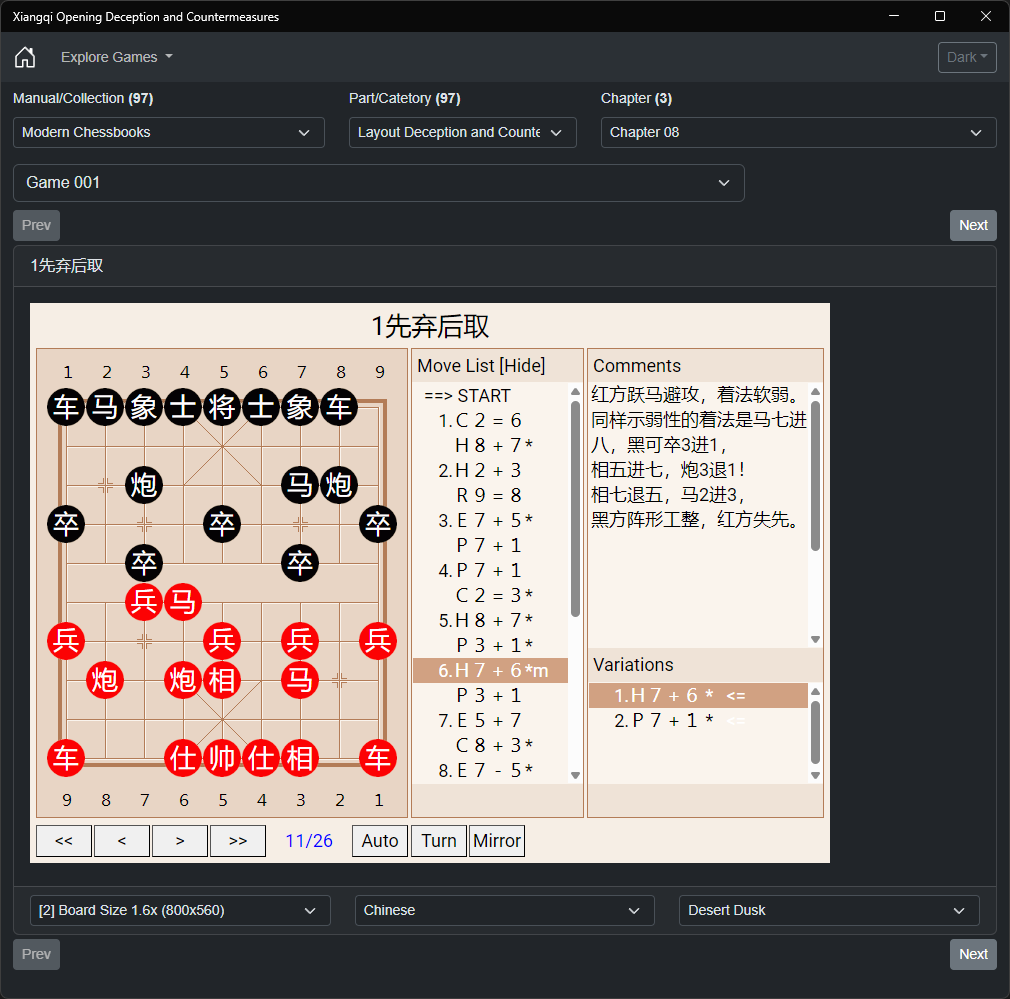Click the black general 将 piece

pos(222,407)
